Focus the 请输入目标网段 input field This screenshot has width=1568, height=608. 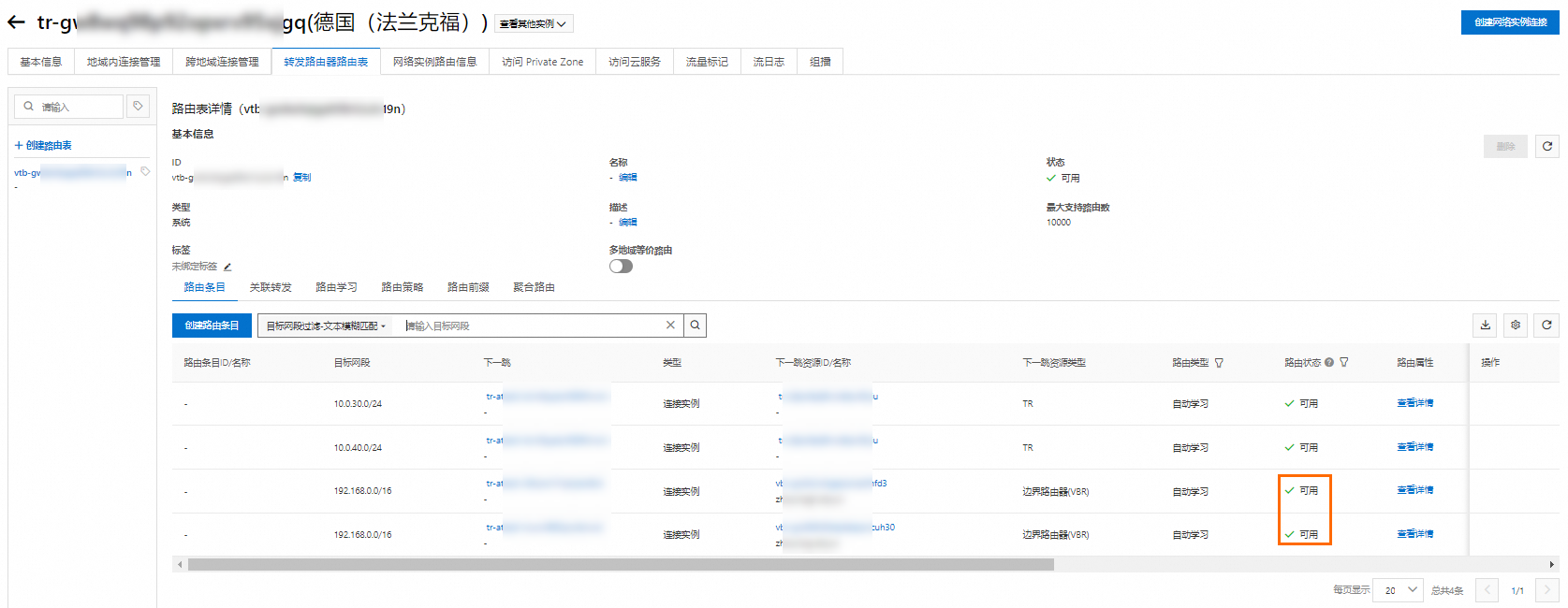(532, 326)
